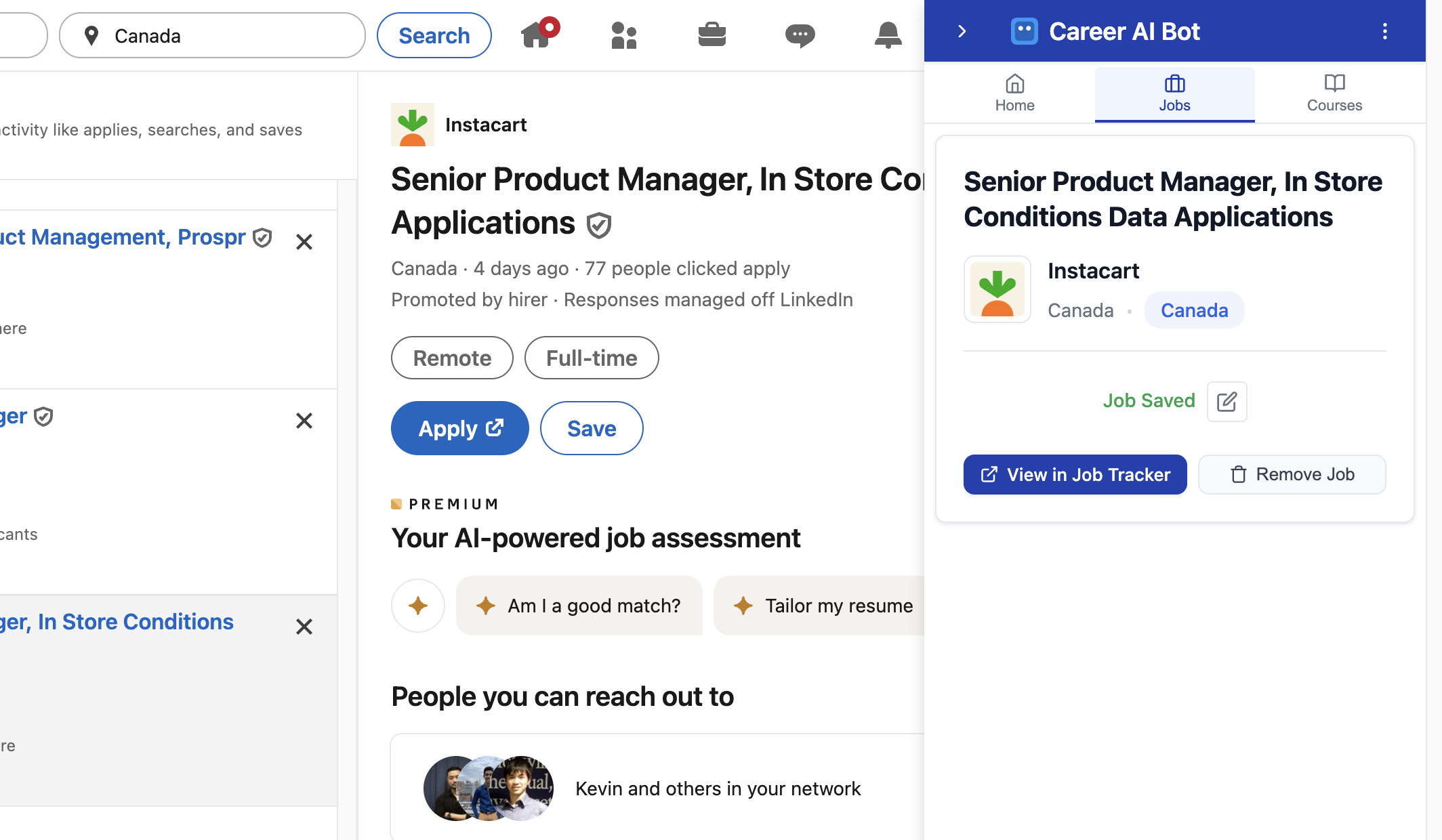The image size is (1442, 840).
Task: Open the location field showing Canada
Action: pyautogui.click(x=212, y=35)
